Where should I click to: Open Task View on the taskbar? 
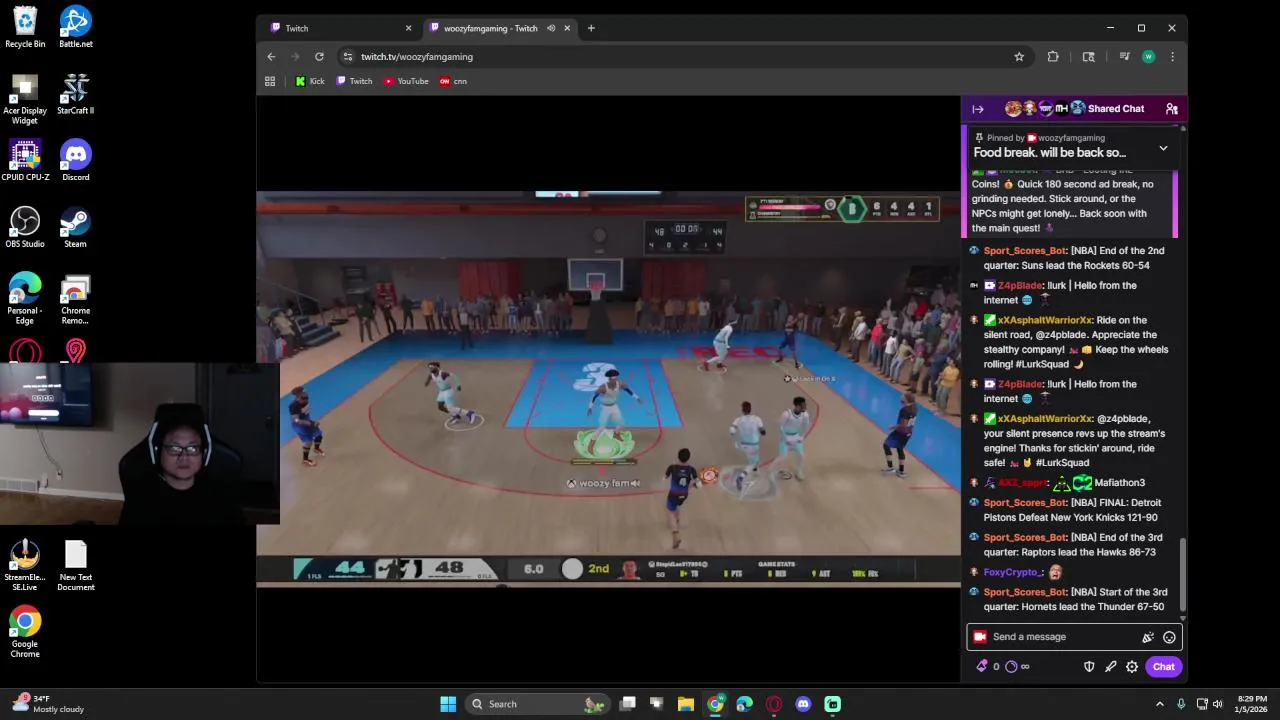628,704
